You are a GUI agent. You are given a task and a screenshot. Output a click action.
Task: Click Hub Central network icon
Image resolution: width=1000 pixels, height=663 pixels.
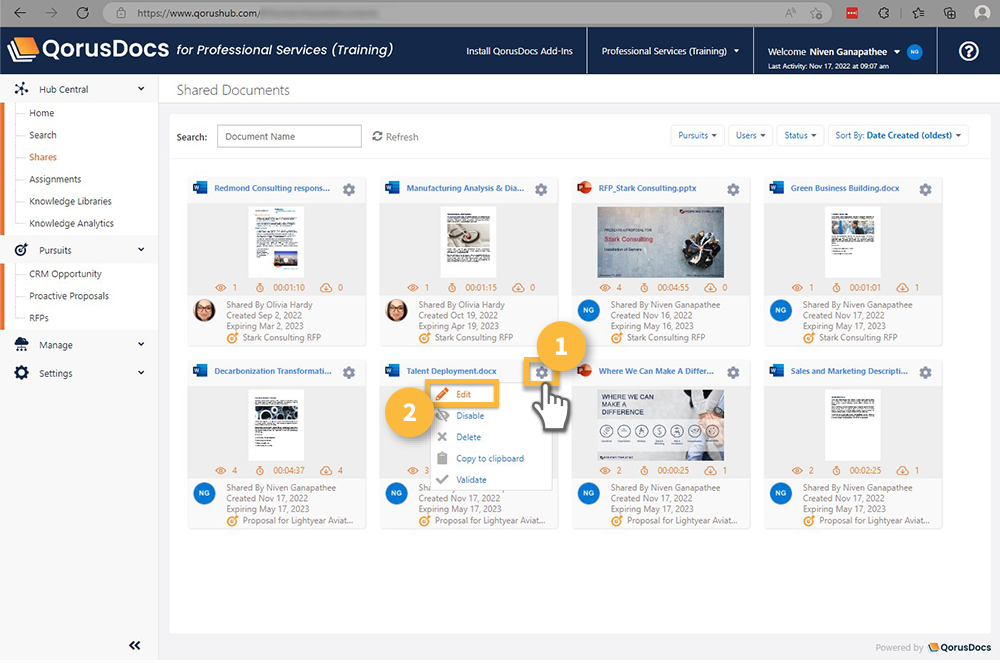[21, 89]
